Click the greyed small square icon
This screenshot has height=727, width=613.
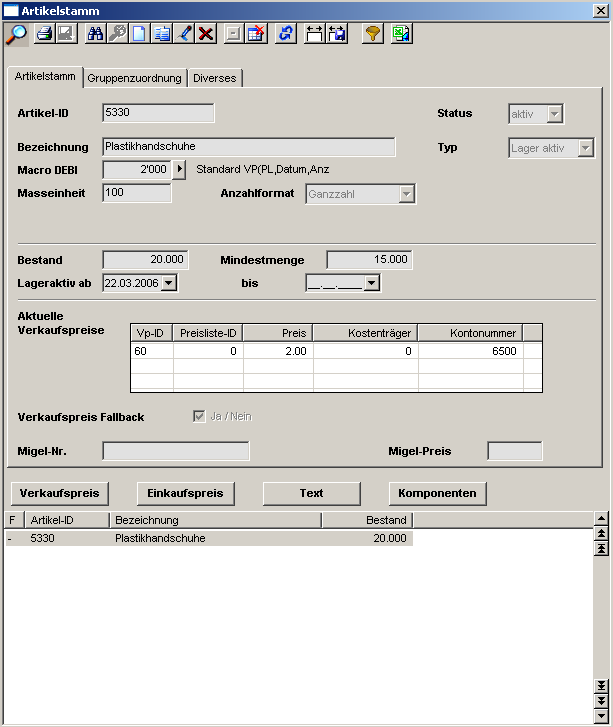(x=234, y=34)
